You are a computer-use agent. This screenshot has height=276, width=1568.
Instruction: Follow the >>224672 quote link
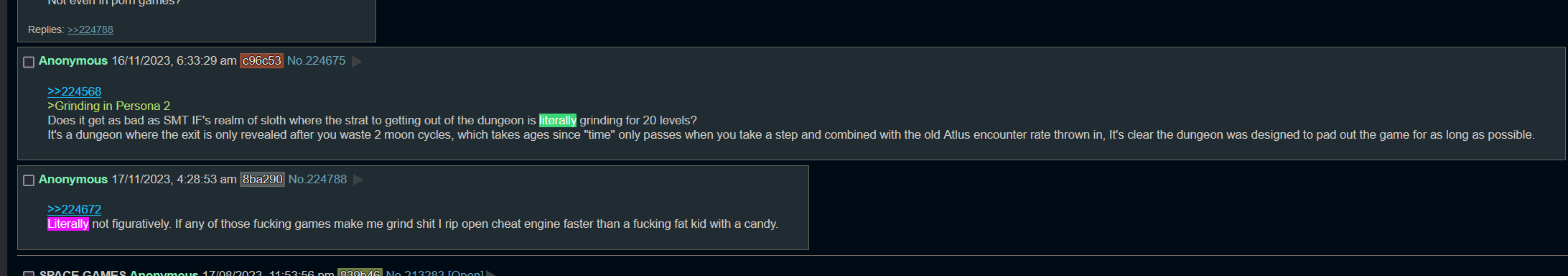tap(74, 209)
